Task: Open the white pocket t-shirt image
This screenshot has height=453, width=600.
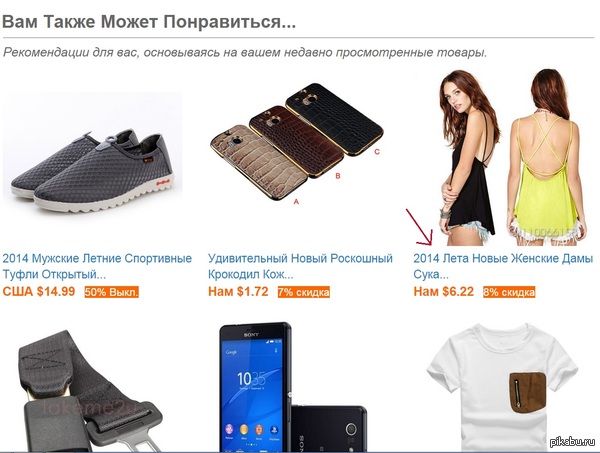Action: pos(502,387)
